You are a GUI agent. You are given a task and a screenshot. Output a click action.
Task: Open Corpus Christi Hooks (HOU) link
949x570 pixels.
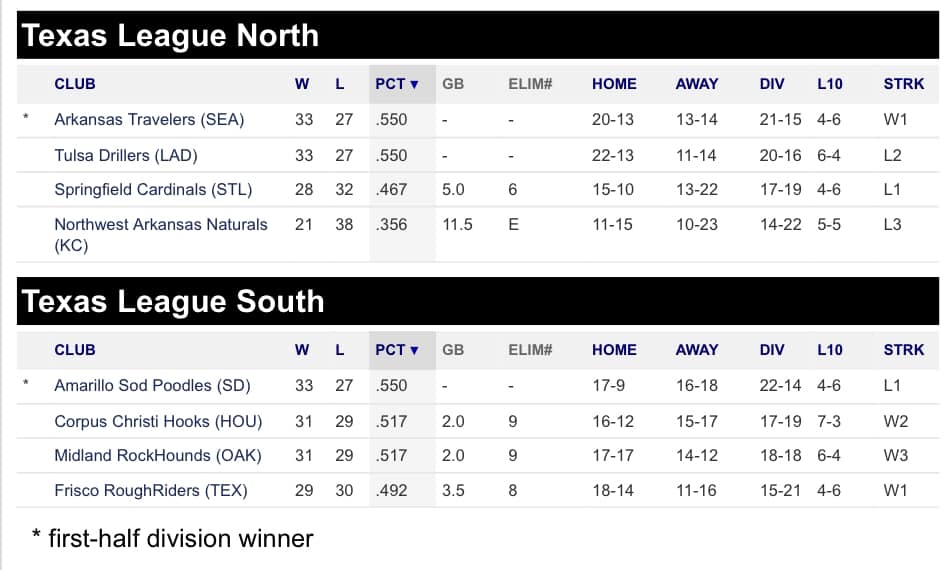158,422
